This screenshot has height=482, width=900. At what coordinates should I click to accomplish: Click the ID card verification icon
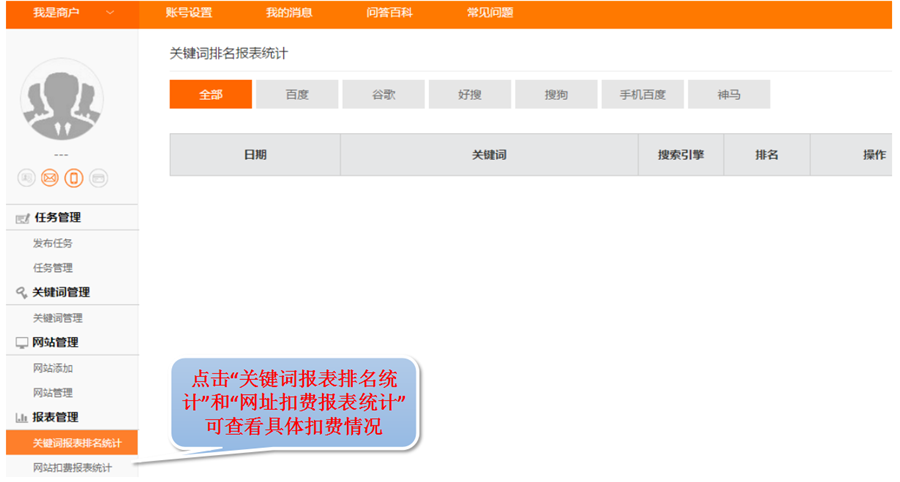[x=26, y=178]
